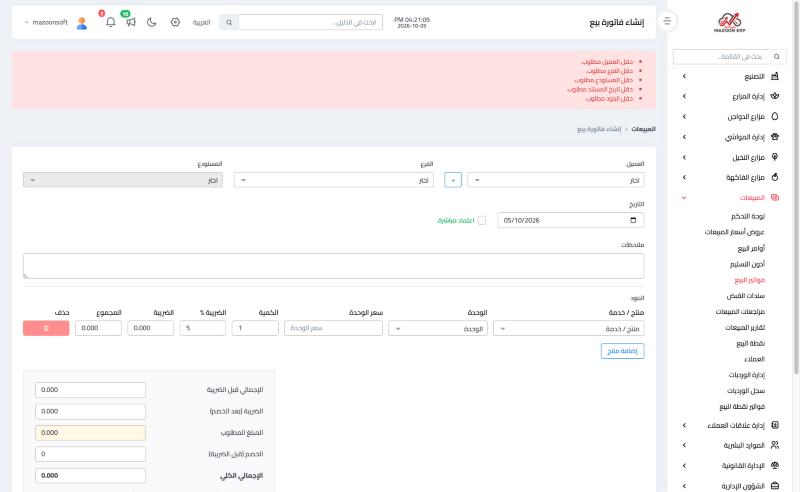Screen dimensions: 800x492
Task: Click the المبلغ المطلوب amount field
Action: click(90, 433)
